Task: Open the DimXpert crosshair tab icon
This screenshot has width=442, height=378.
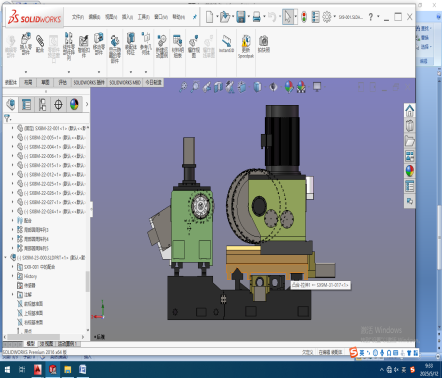Action: 58,104
